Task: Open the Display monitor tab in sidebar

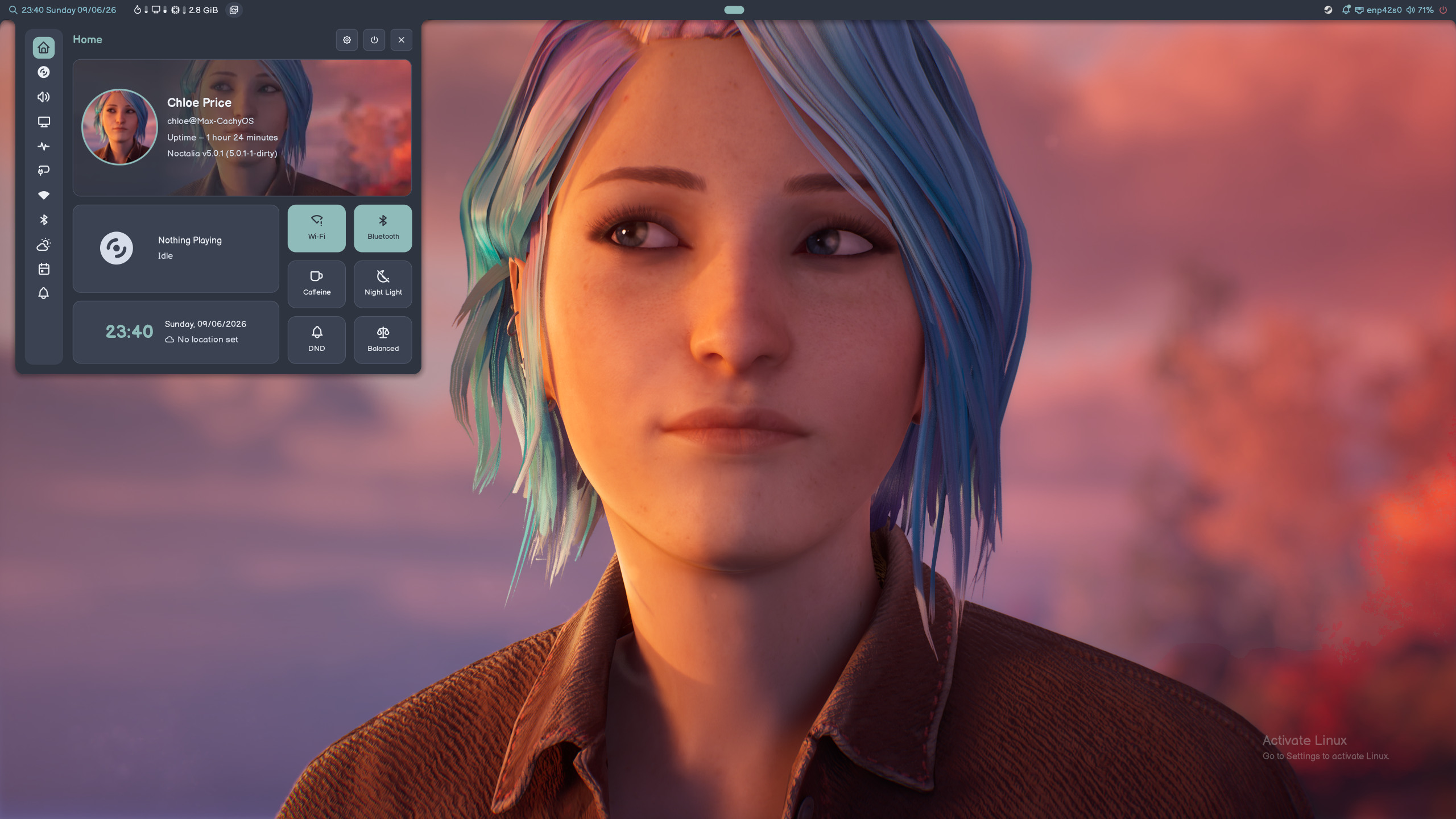Action: 44,122
